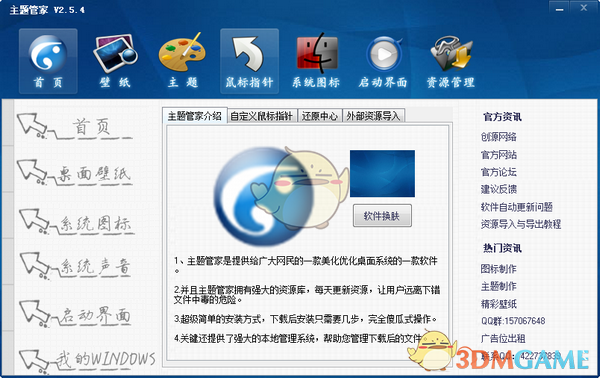600x378 pixels.
Task: Click the window title 主题管家 V2.5.4
Action: click(47, 10)
